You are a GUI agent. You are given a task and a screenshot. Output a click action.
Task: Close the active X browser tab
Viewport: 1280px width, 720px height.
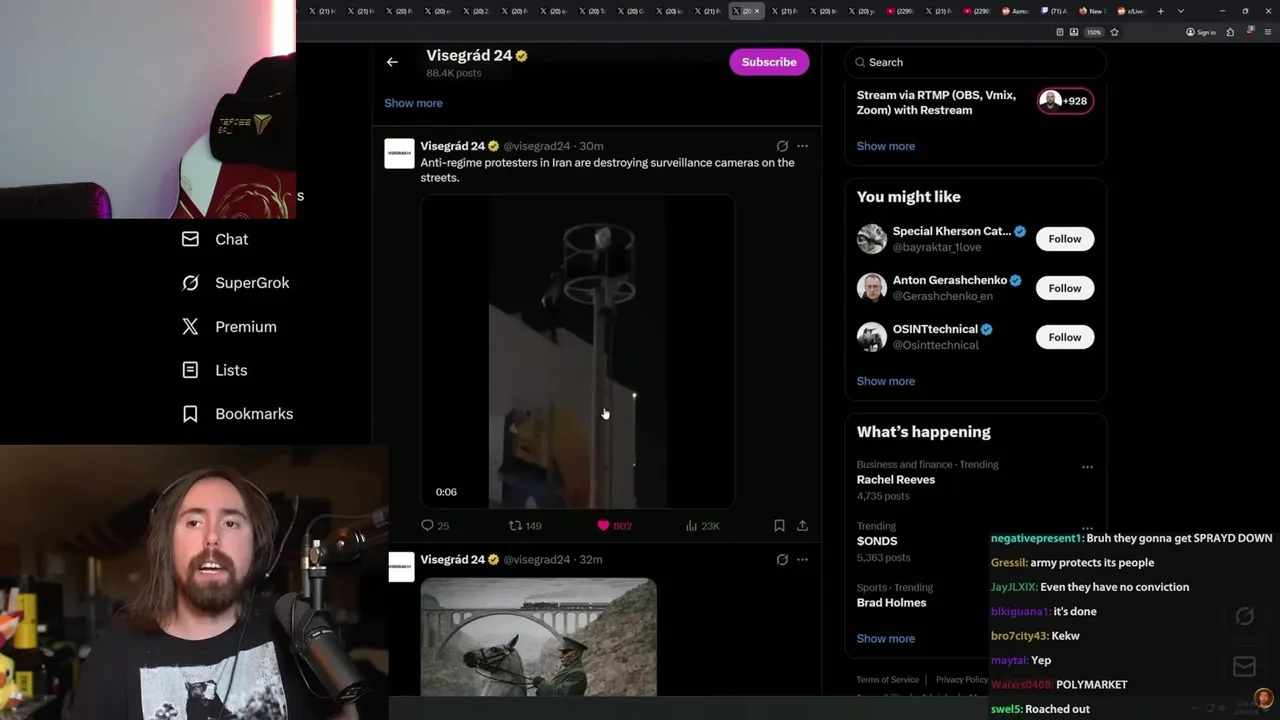pos(757,11)
